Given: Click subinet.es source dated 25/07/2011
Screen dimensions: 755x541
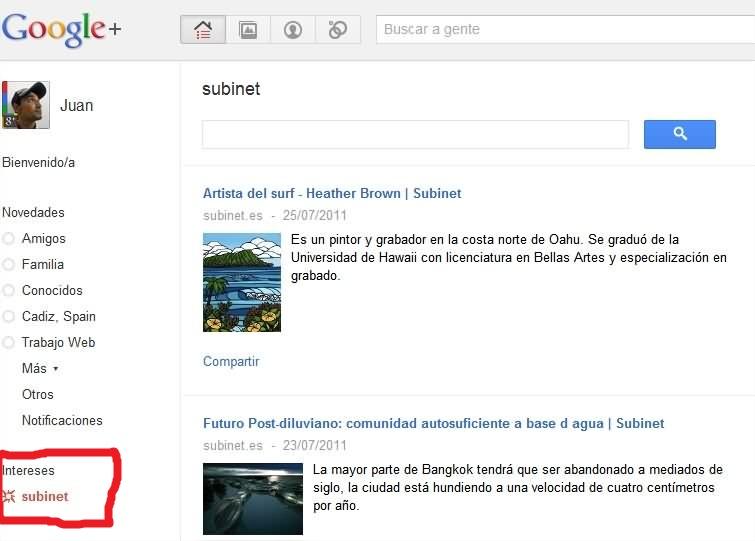Looking at the screenshot, I should click(233, 215).
